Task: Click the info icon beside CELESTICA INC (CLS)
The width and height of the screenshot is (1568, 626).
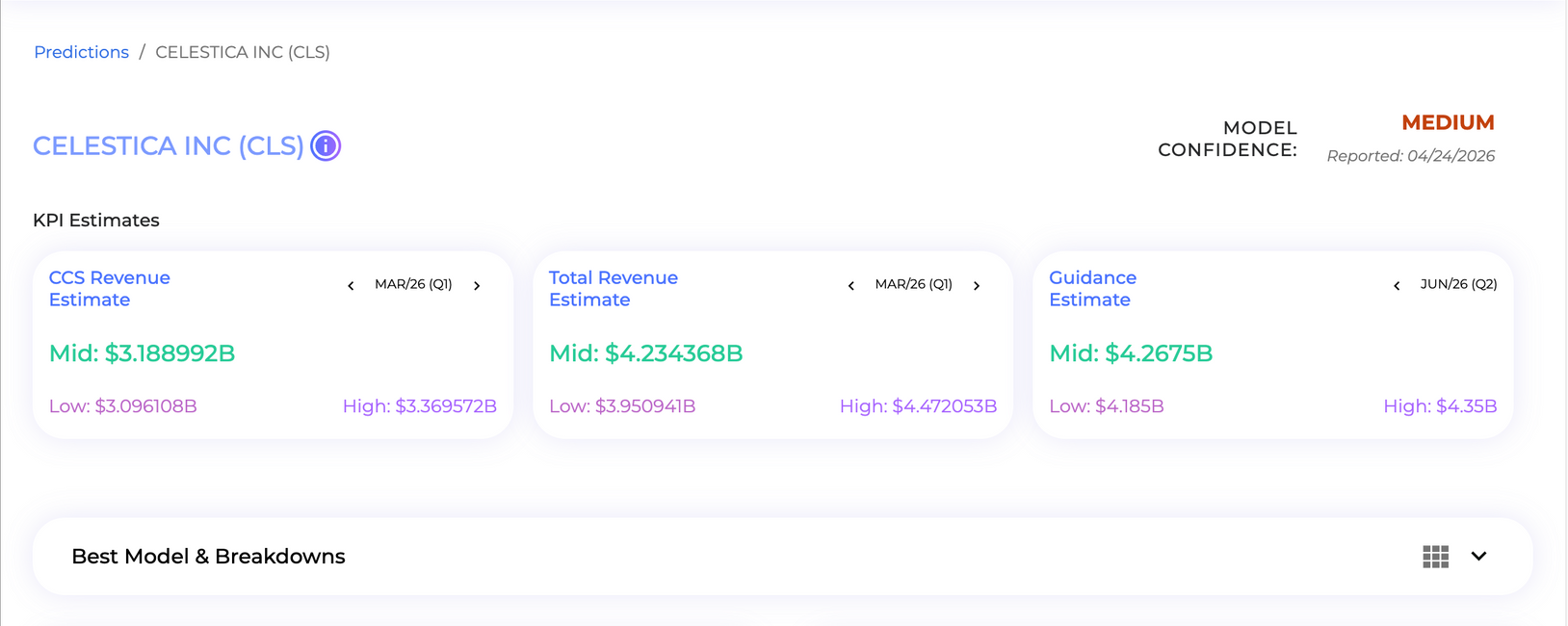Action: coord(326,145)
